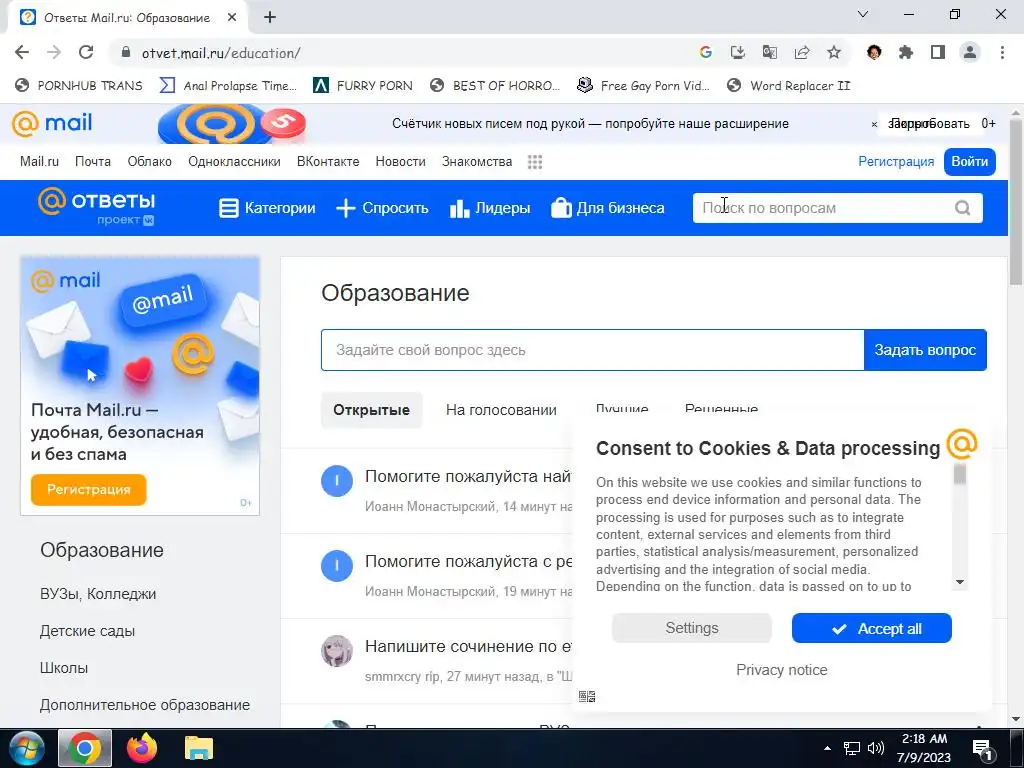Click the page vertical scrollbar thumb
This screenshot has height=768, width=1024.
(x=1016, y=201)
